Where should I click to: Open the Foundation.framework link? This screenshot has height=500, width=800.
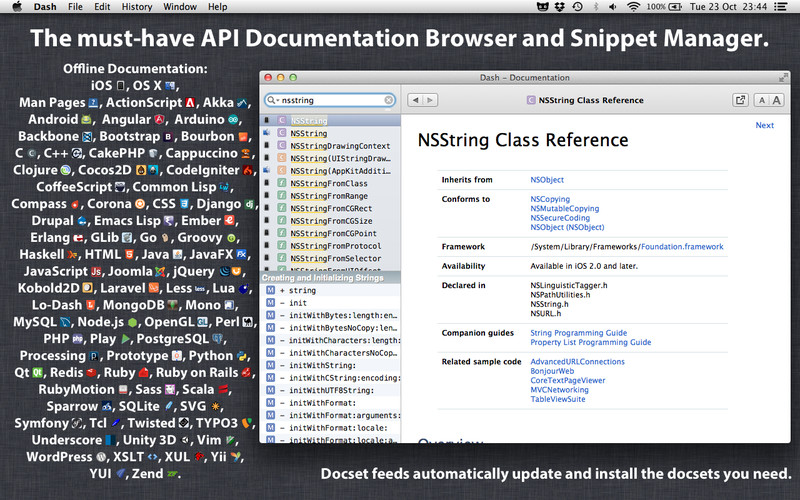[x=682, y=246]
